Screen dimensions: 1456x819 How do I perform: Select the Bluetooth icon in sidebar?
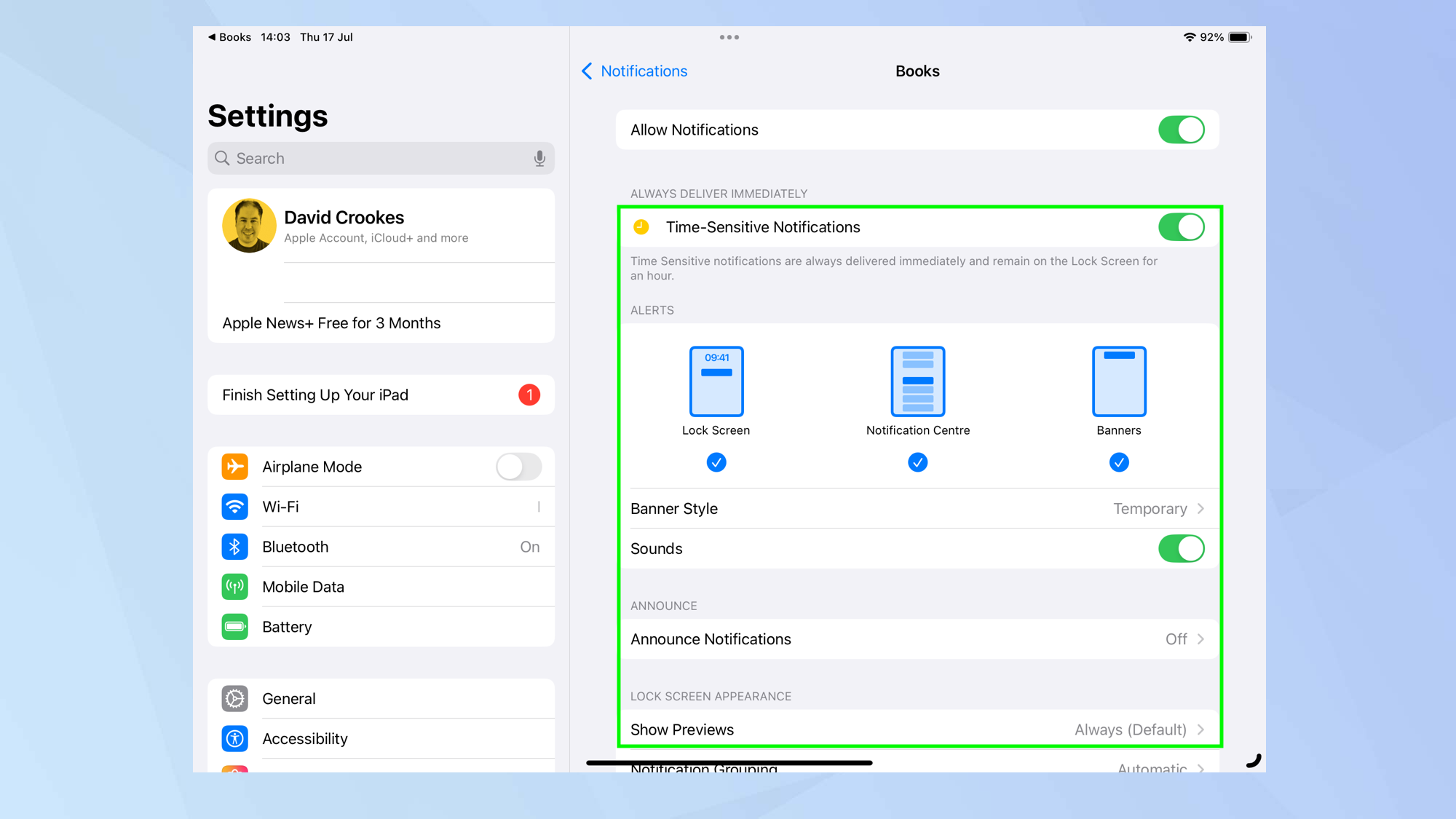pos(234,547)
